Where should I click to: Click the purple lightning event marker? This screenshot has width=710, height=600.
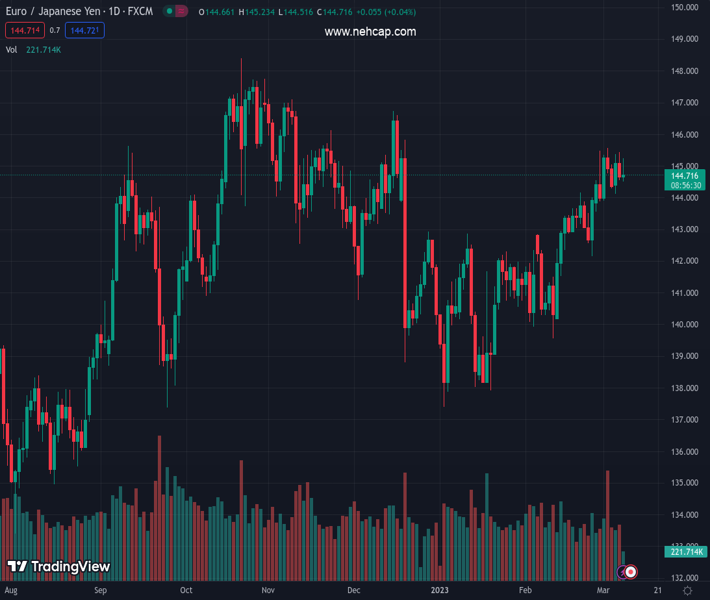tap(622, 572)
